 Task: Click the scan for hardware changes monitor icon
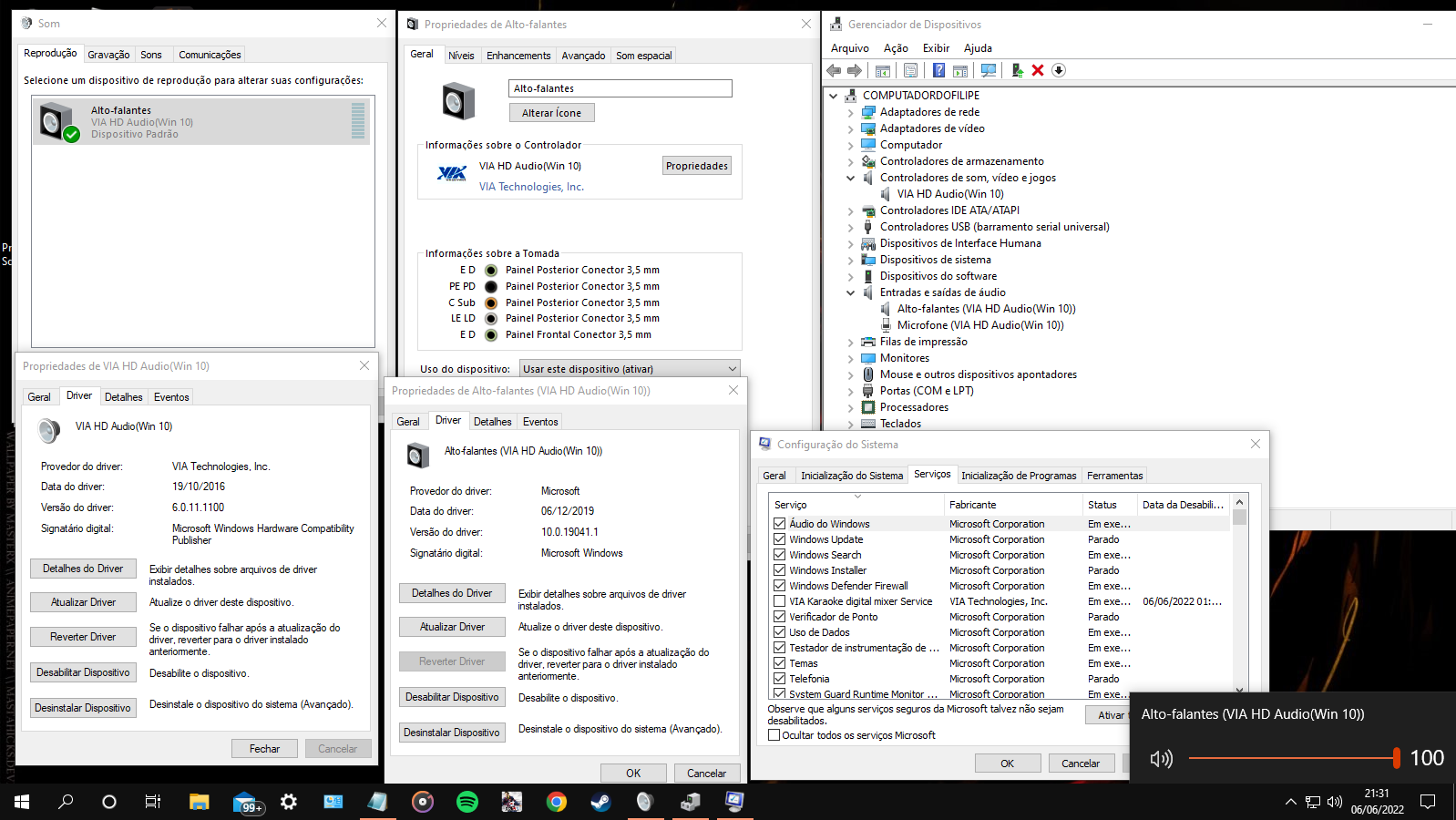point(989,70)
